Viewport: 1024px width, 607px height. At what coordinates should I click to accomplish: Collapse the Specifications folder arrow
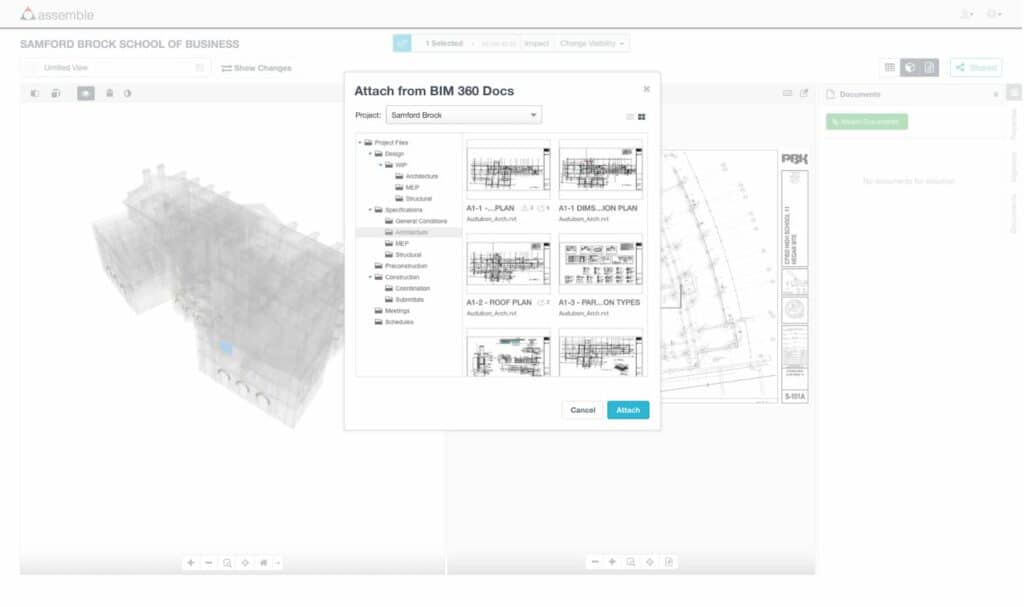coord(370,210)
